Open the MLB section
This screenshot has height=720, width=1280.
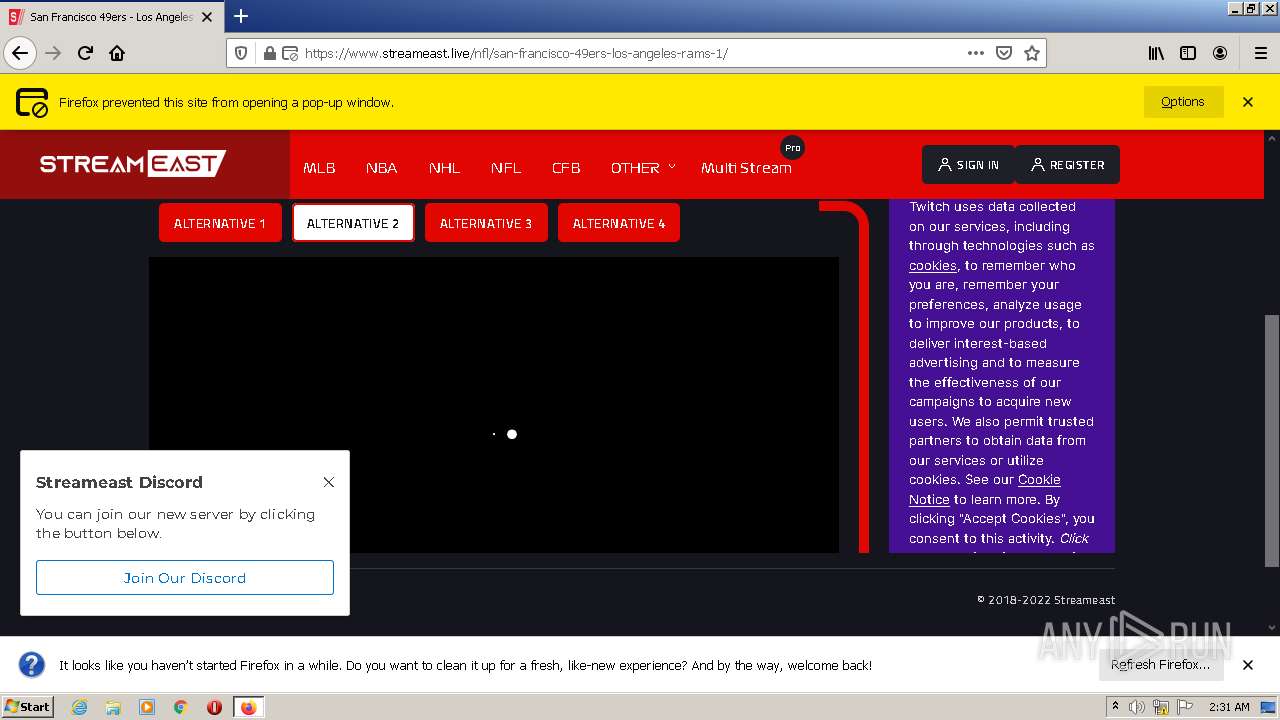click(319, 168)
